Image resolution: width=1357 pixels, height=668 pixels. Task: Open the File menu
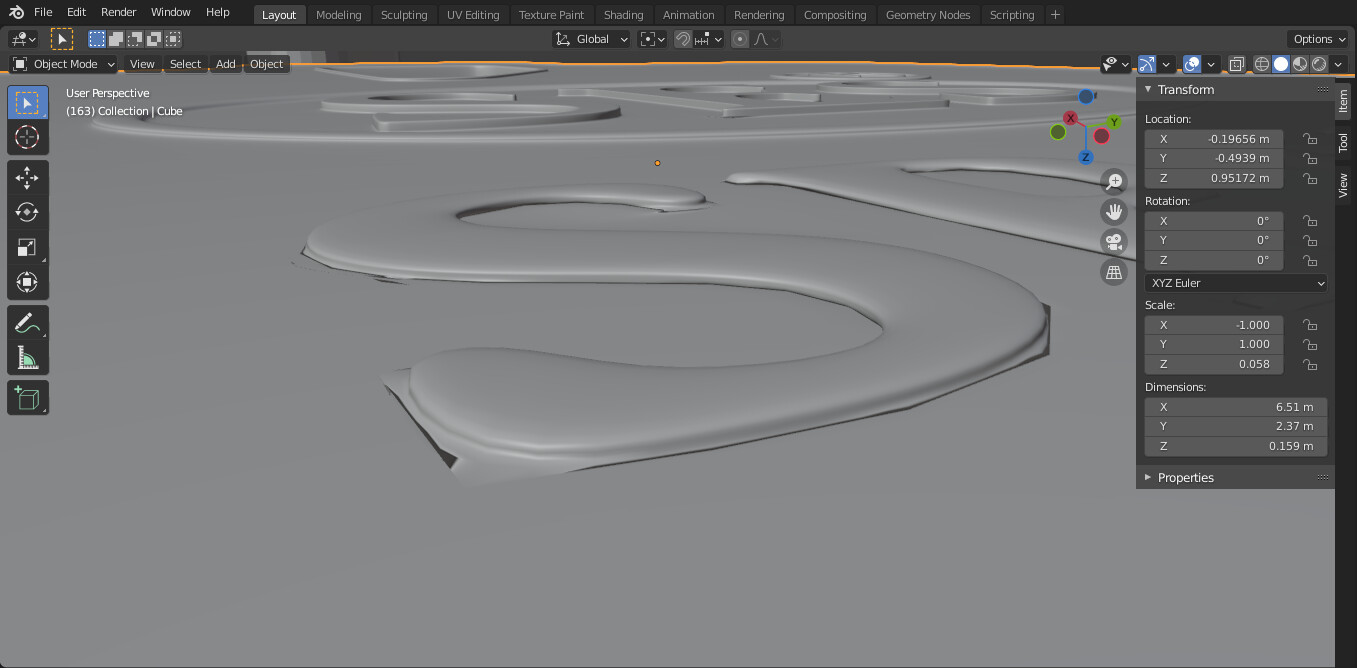click(43, 12)
